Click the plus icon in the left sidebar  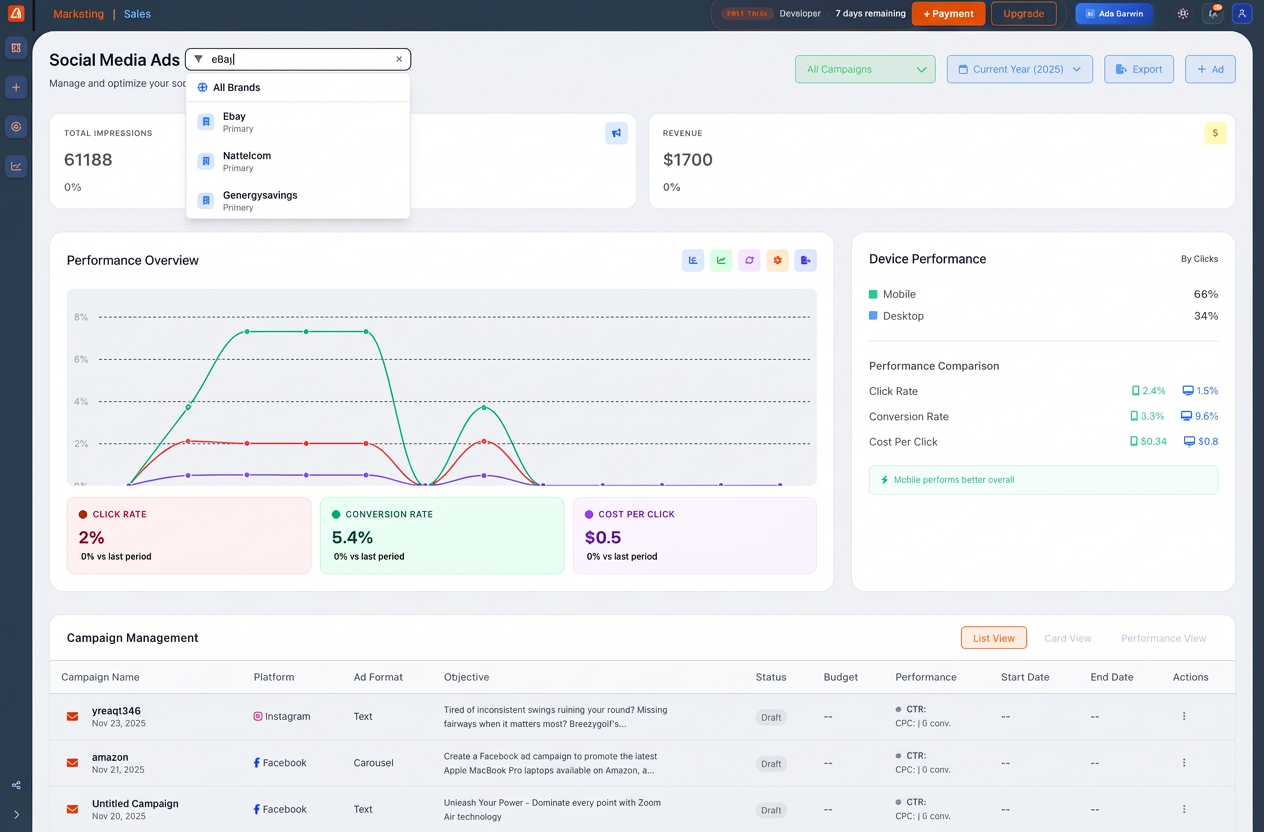coord(16,88)
